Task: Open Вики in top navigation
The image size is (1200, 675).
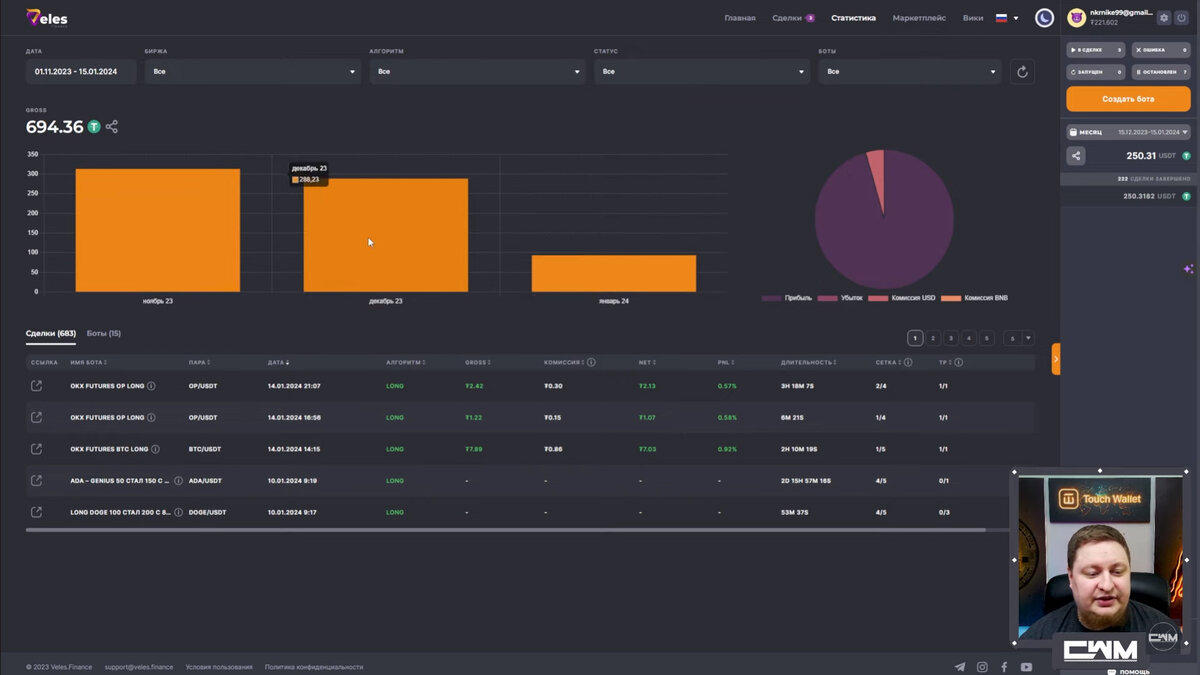Action: pyautogui.click(x=972, y=18)
